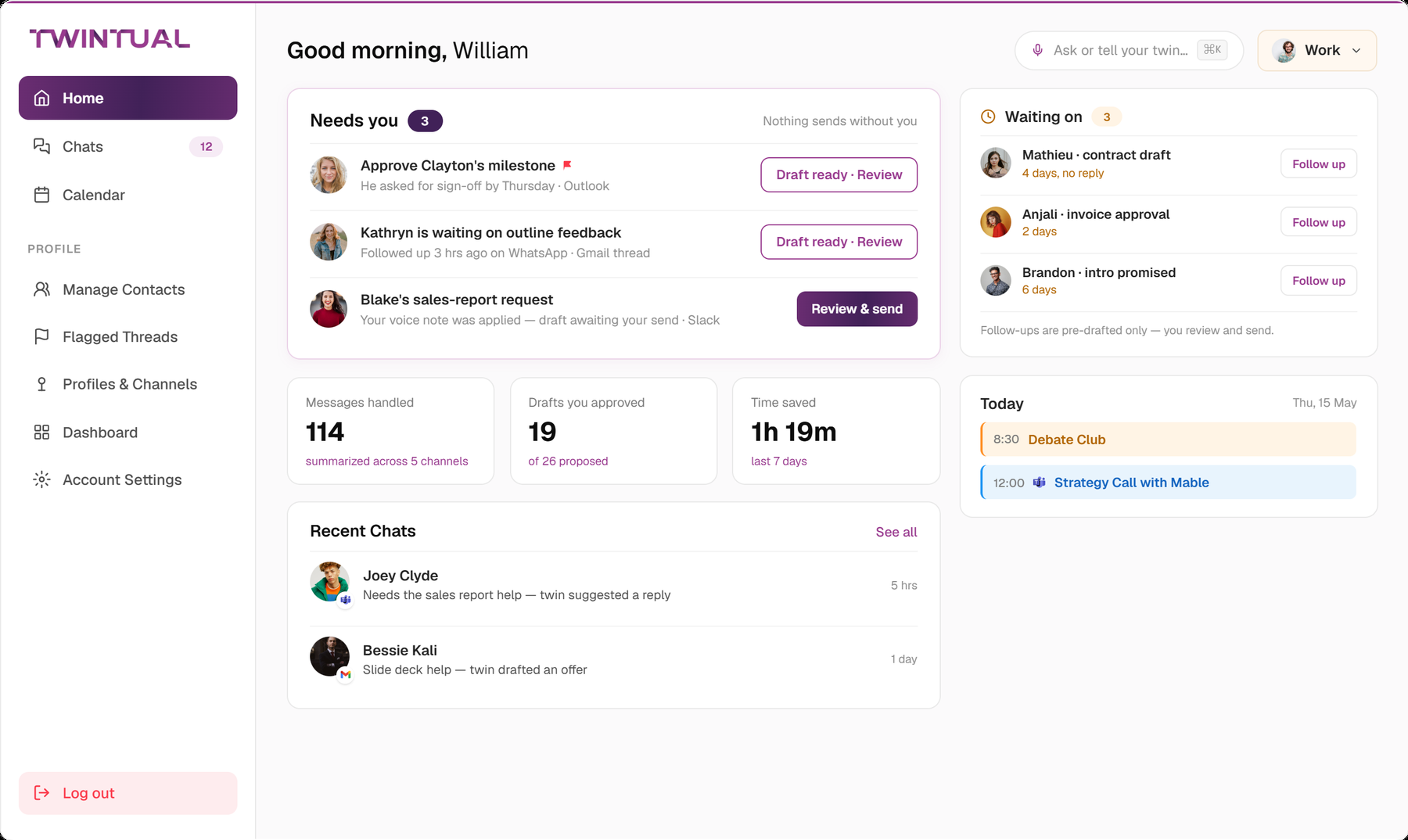Image resolution: width=1408 pixels, height=840 pixels.
Task: Click the "Thu, 15 May" date
Action: pos(1324,403)
